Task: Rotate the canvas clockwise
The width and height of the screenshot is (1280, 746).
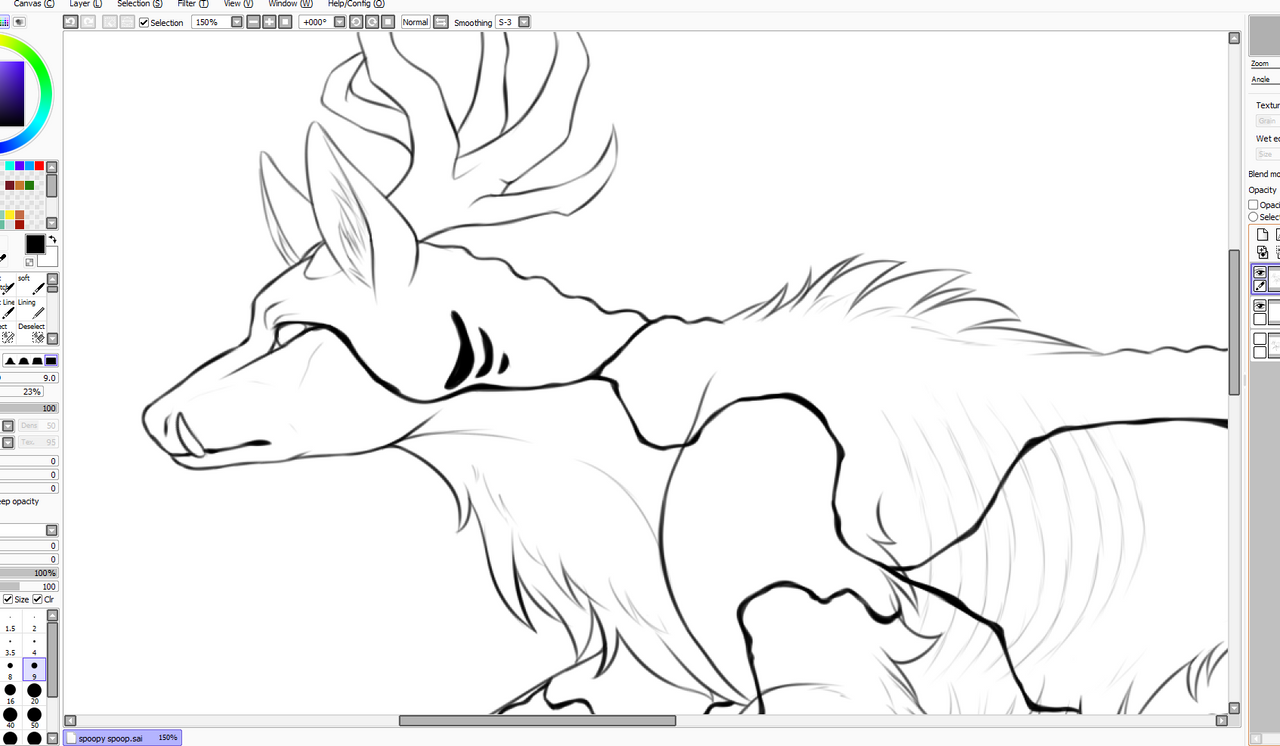Action: point(372,22)
